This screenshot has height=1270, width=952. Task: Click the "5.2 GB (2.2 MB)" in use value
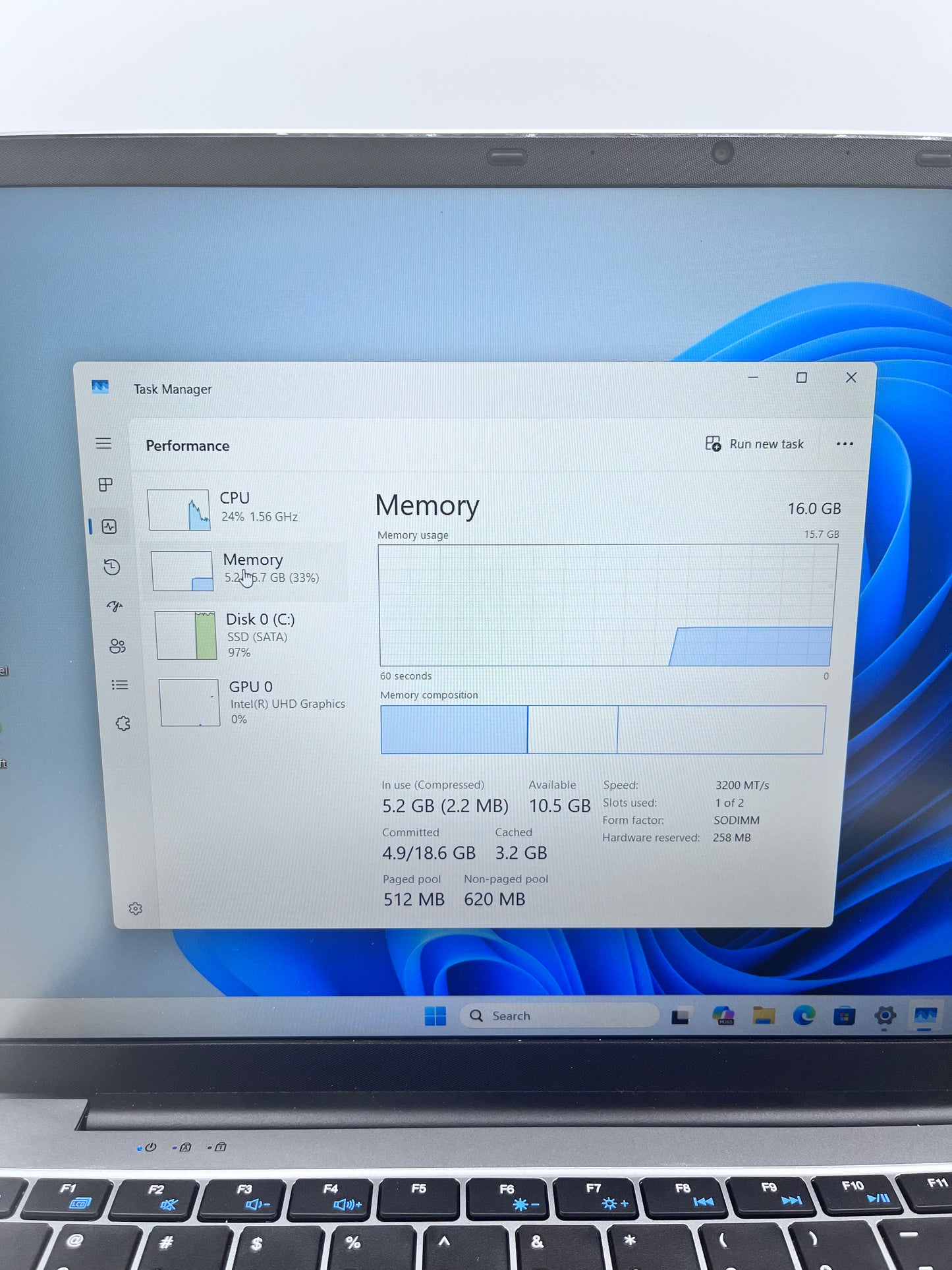[445, 806]
